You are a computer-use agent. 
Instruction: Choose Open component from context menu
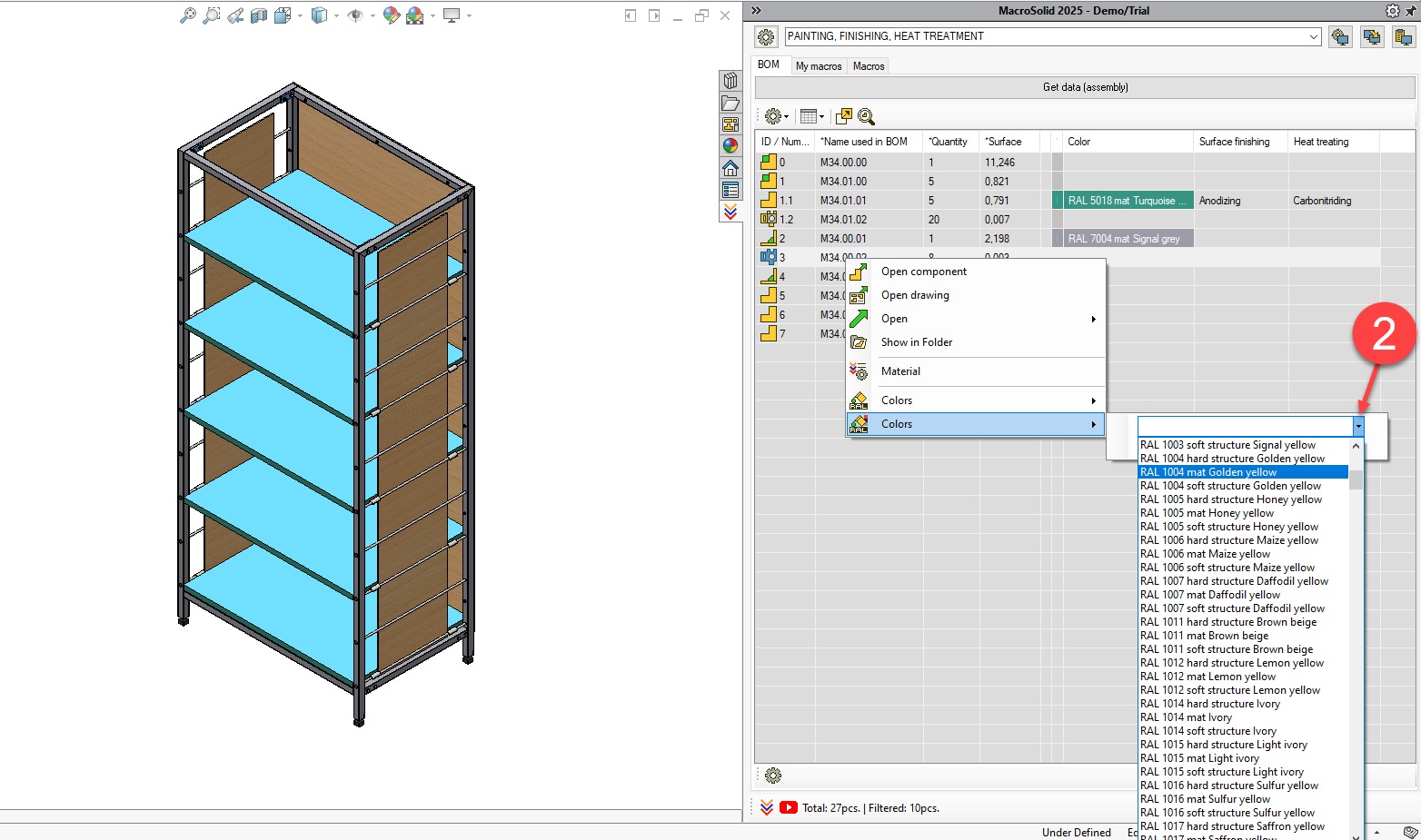pyautogui.click(x=976, y=272)
